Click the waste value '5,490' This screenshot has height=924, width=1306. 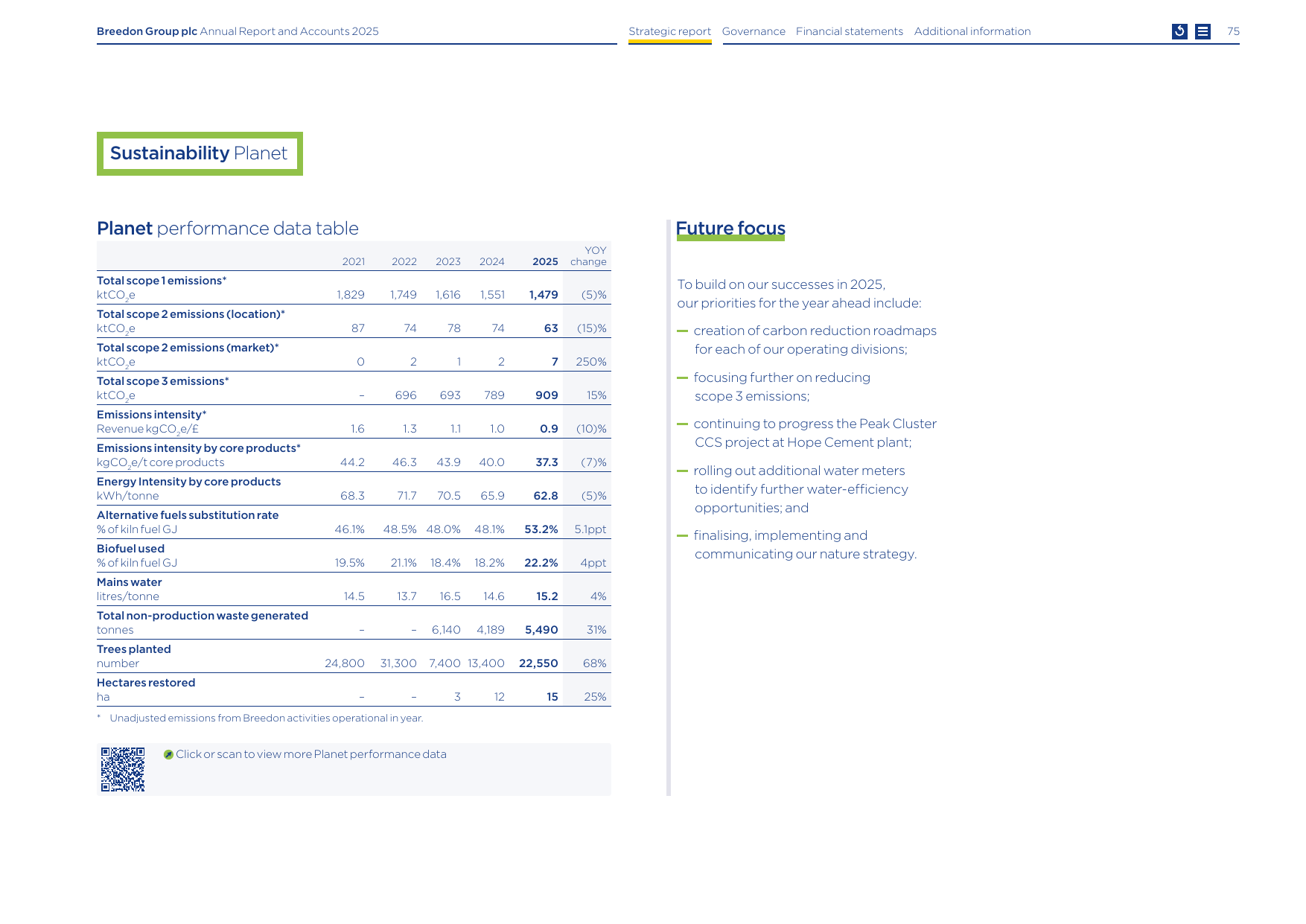coord(541,630)
